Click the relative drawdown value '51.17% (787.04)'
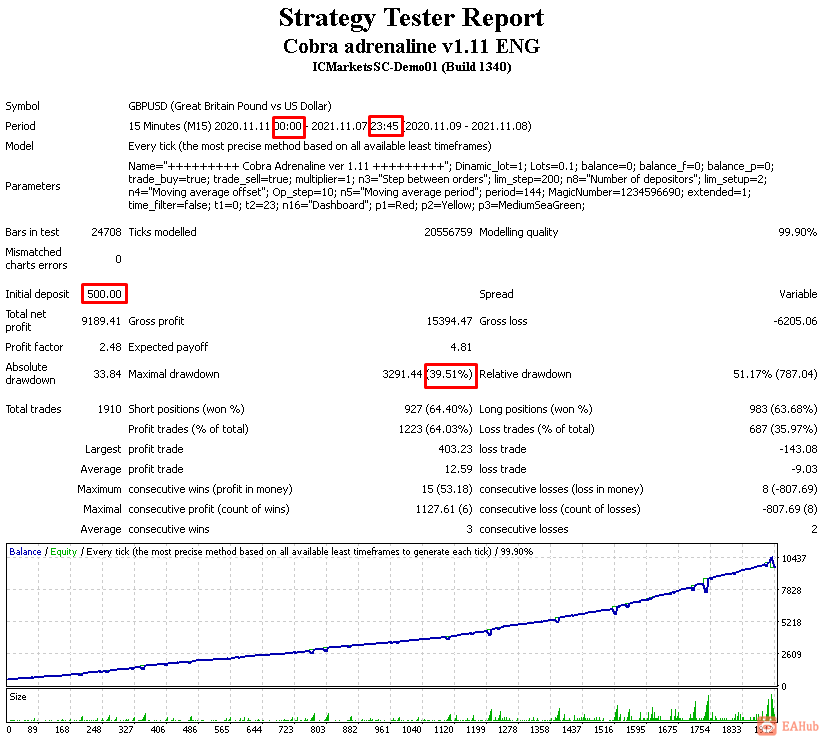Viewport: 828px width, 741px height. 775,374
